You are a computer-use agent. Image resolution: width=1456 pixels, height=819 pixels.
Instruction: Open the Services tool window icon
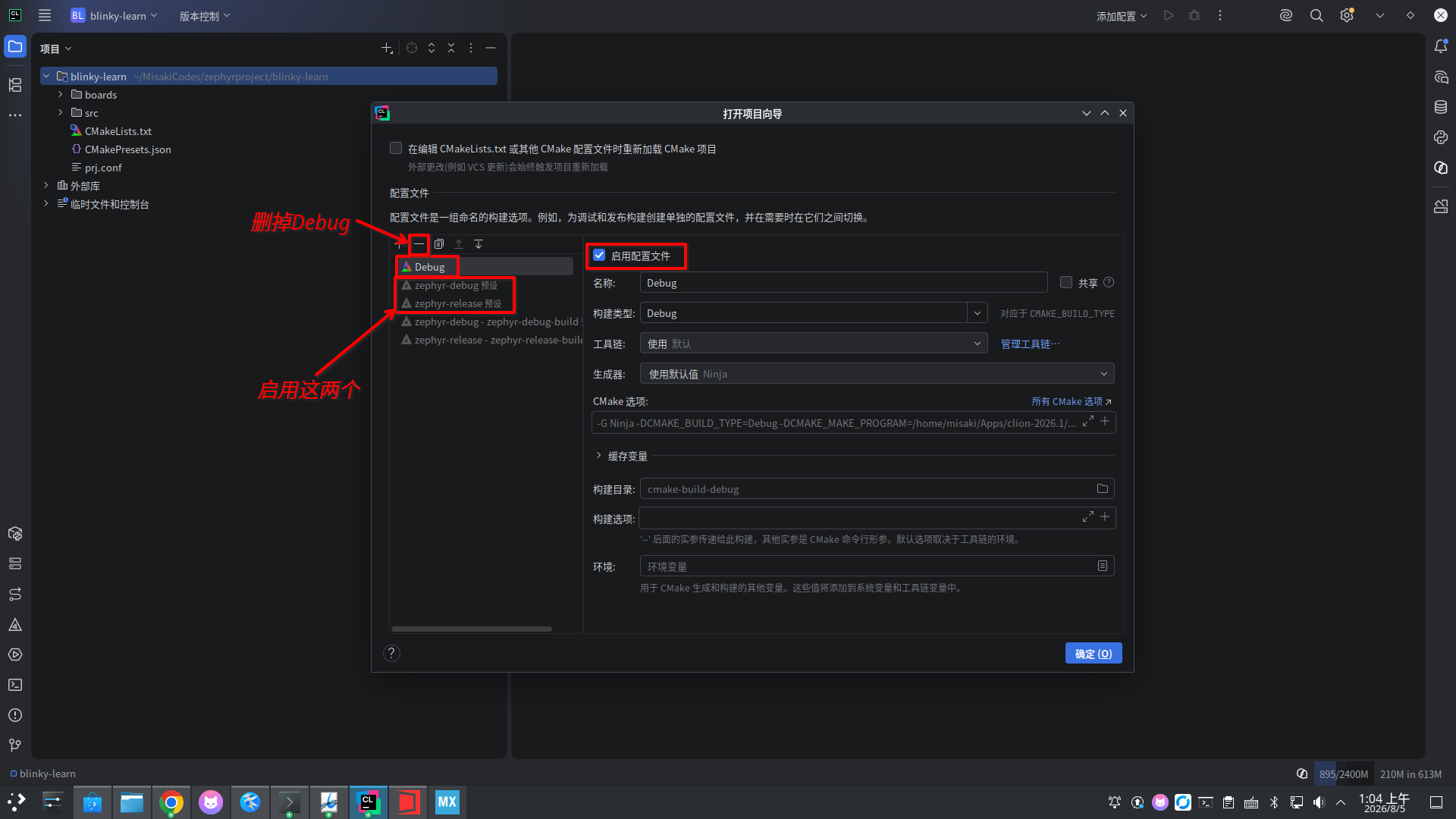point(15,654)
